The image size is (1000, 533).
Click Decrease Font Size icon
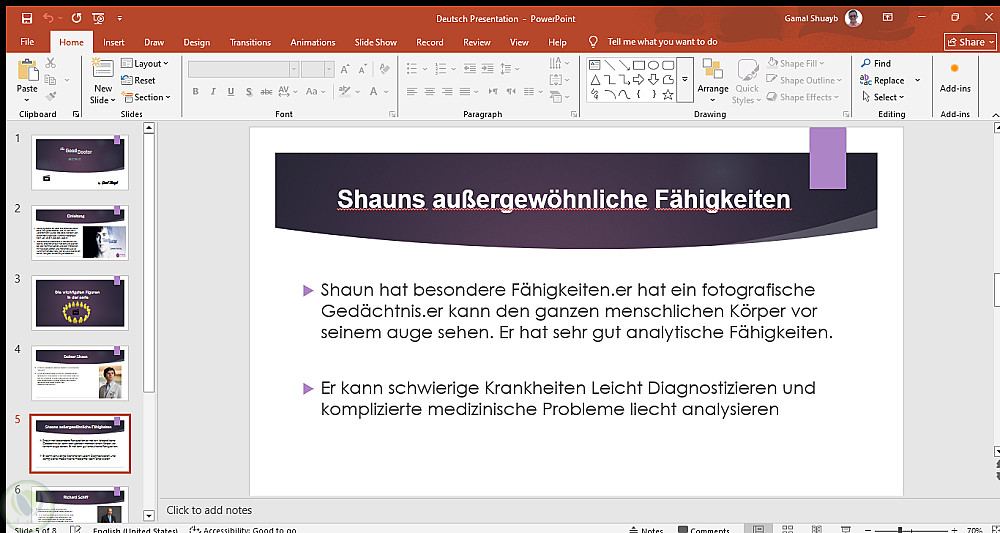[x=363, y=69]
